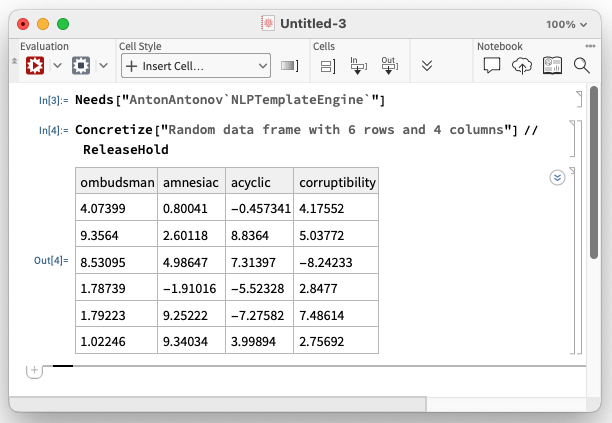Open the 100% zoom magnification menu
This screenshot has height=423, width=612.
[x=574, y=24]
